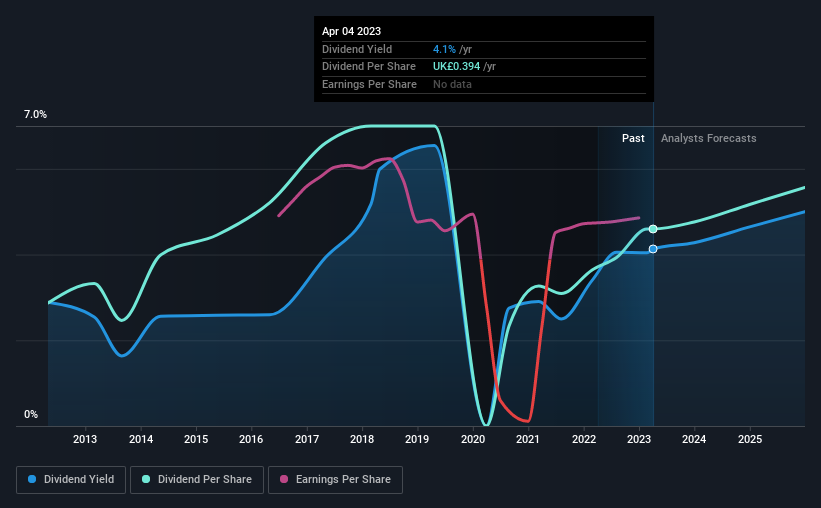This screenshot has width=821, height=508.
Task: Click the pink Earnings Per Share legend dot
Action: tap(284, 479)
